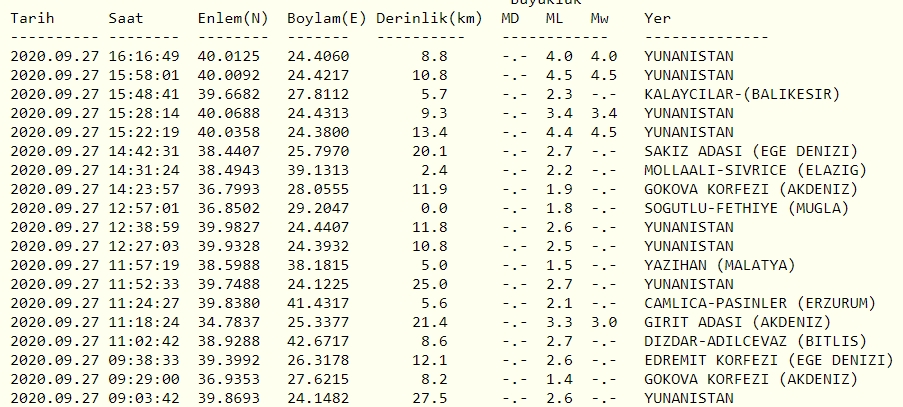Click the CAMLICA-PASINLER (ERZURUM) location
903x407 pixels.
tap(759, 304)
